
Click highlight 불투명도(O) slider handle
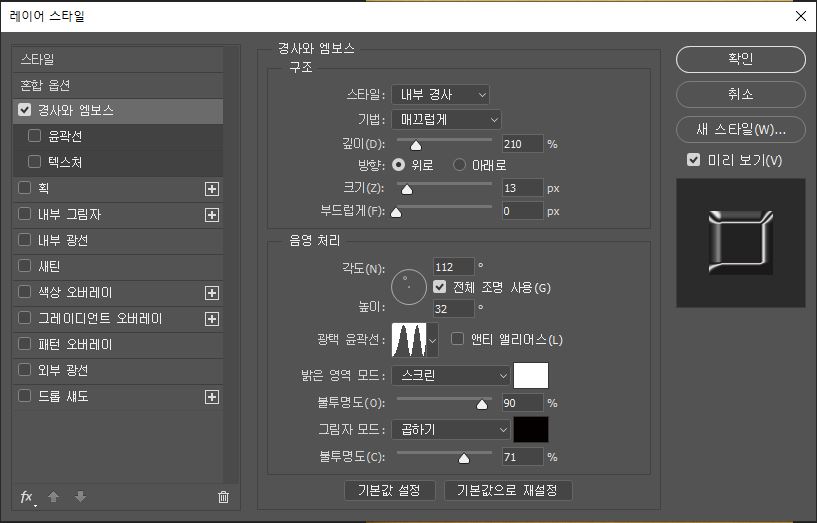482,404
